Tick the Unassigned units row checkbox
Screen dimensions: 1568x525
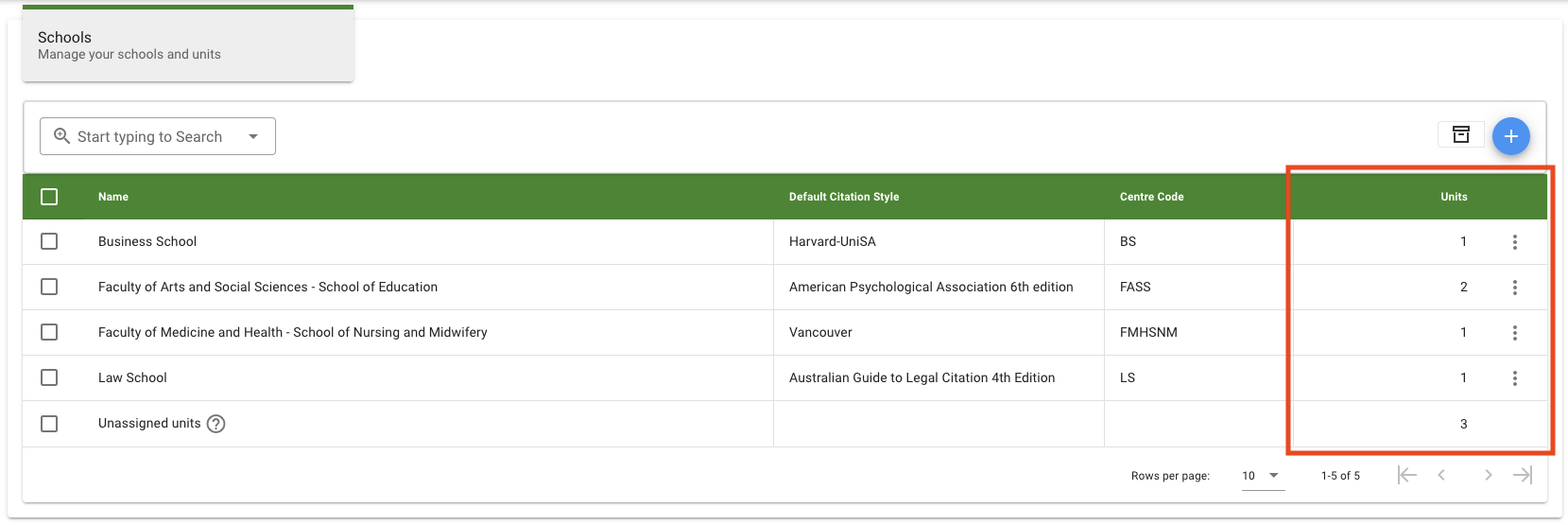tap(49, 424)
